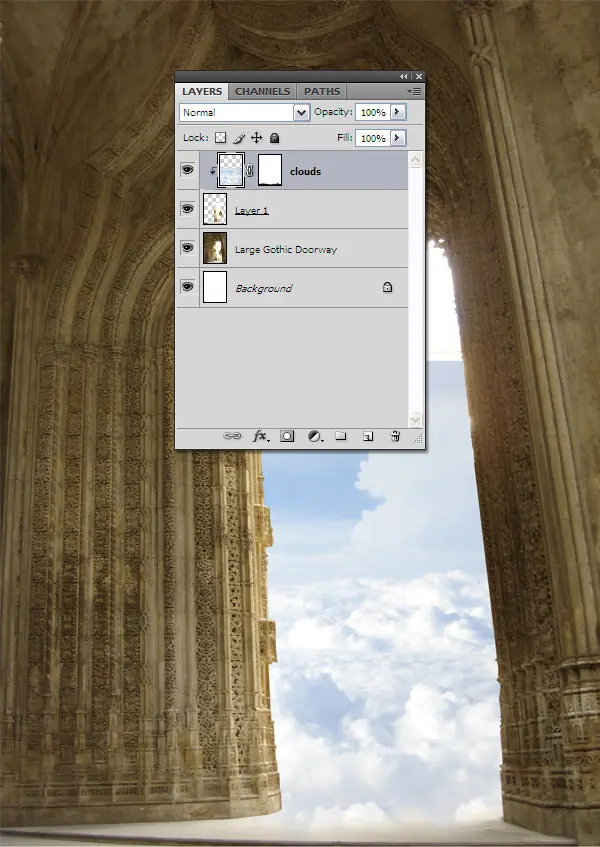Toggle visibility of the Background layer
Screen dimensions: 600x847
click(x=187, y=286)
